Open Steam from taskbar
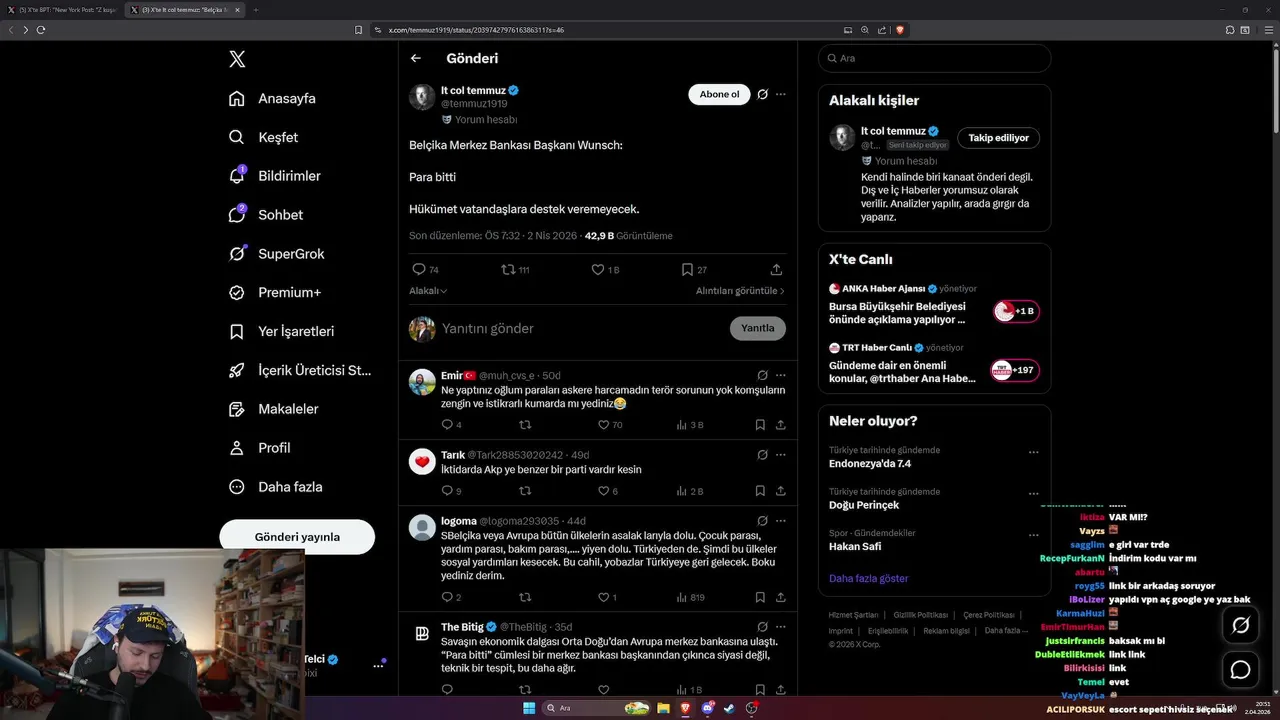This screenshot has width=1280, height=720. click(x=729, y=708)
